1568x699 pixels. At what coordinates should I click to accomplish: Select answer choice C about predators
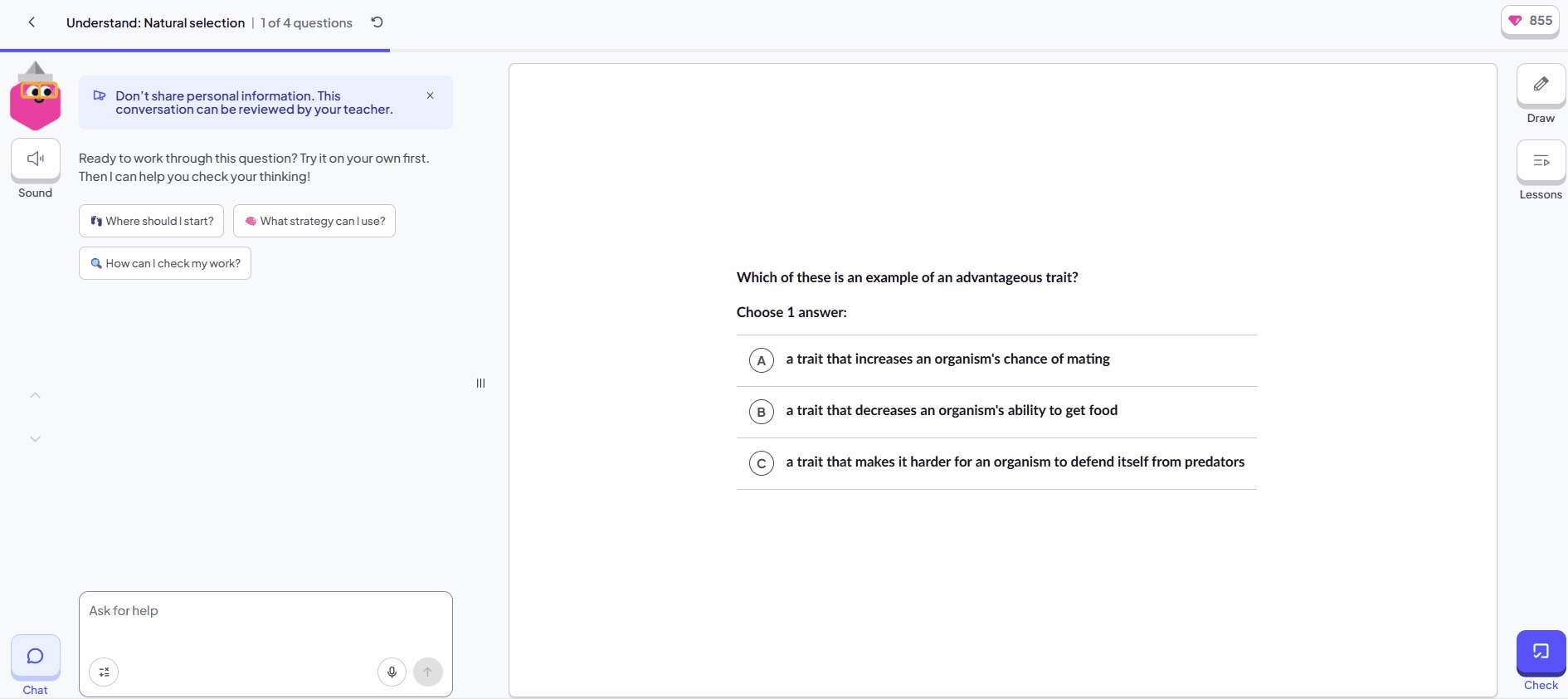[996, 463]
